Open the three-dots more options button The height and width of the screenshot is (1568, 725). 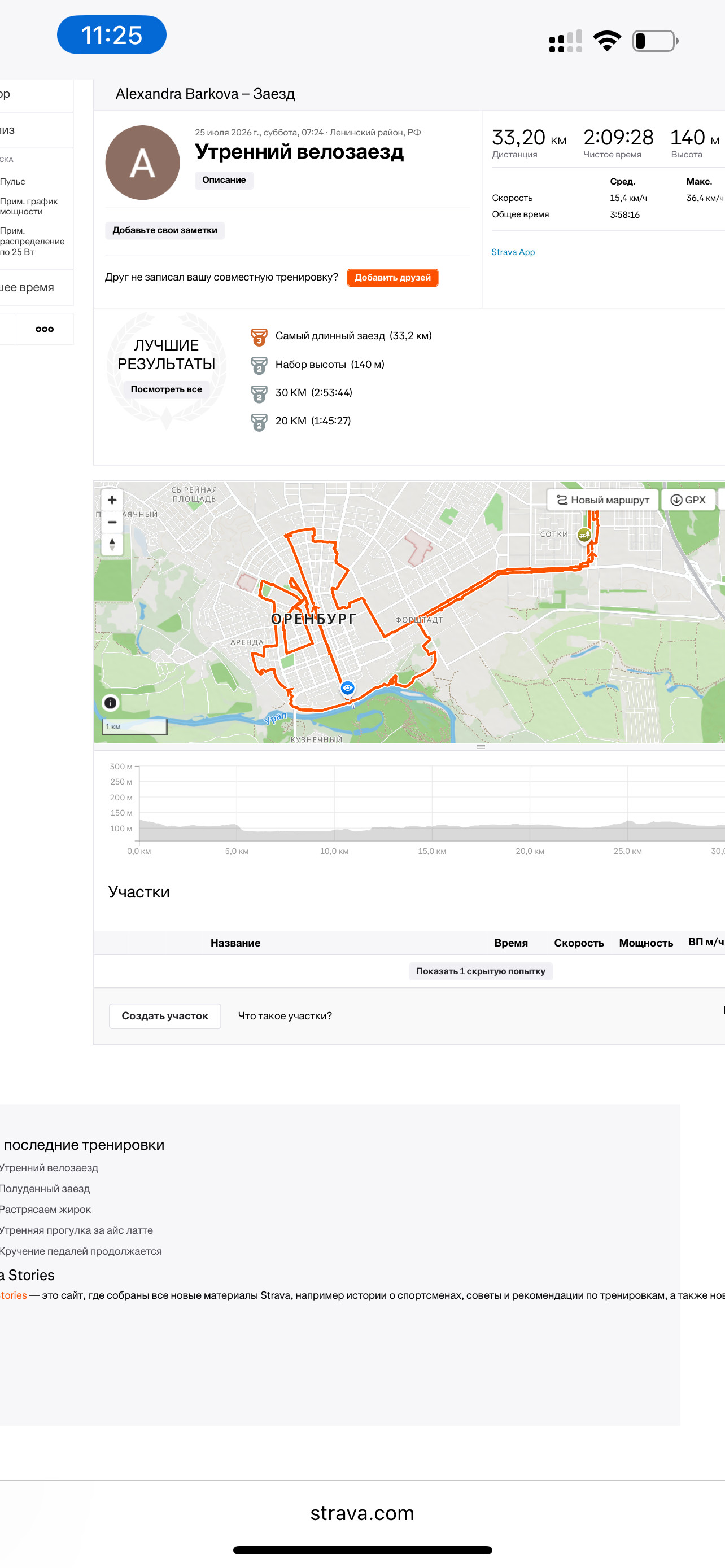45,329
